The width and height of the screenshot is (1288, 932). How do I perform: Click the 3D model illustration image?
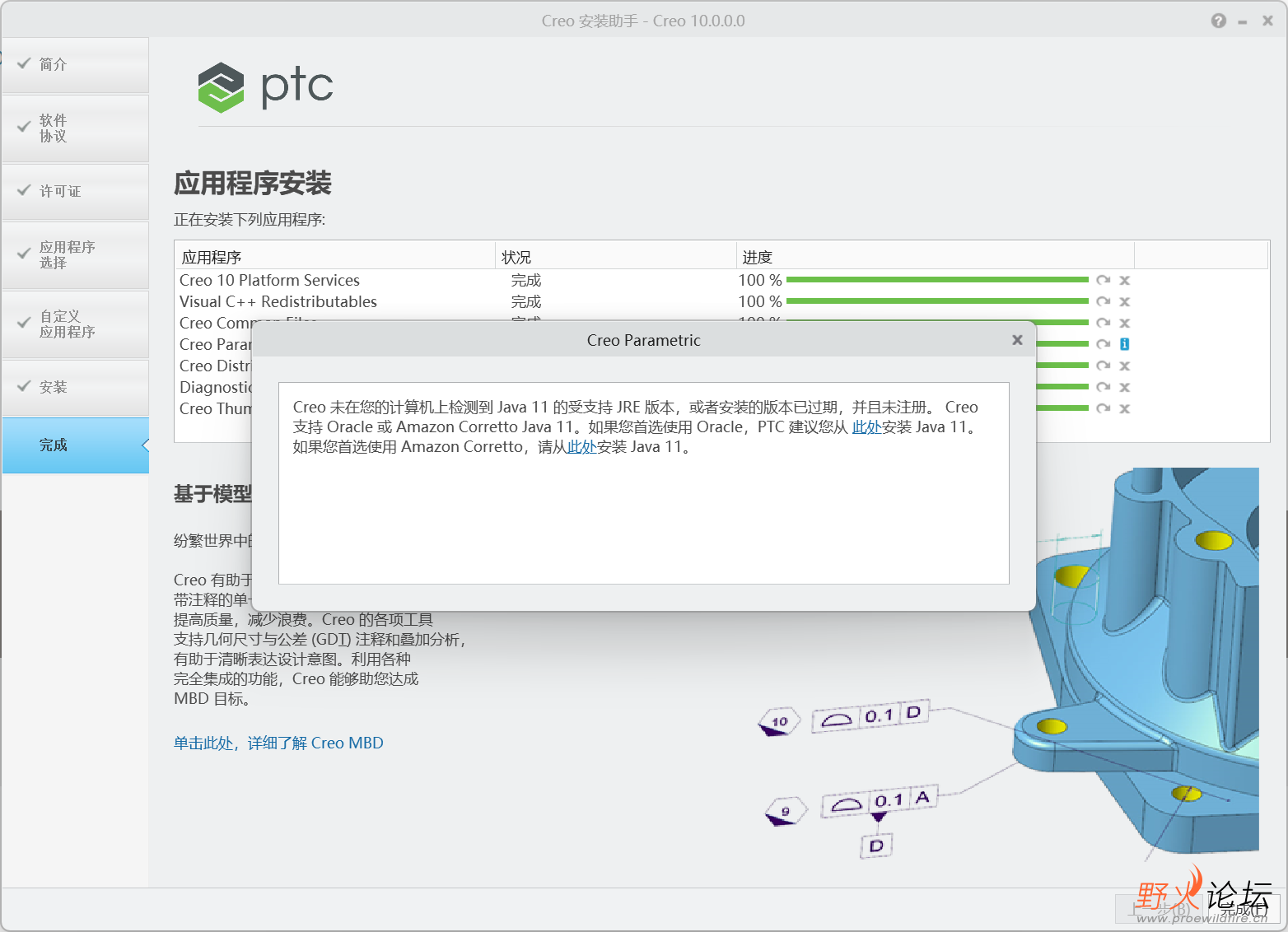tap(1146, 663)
